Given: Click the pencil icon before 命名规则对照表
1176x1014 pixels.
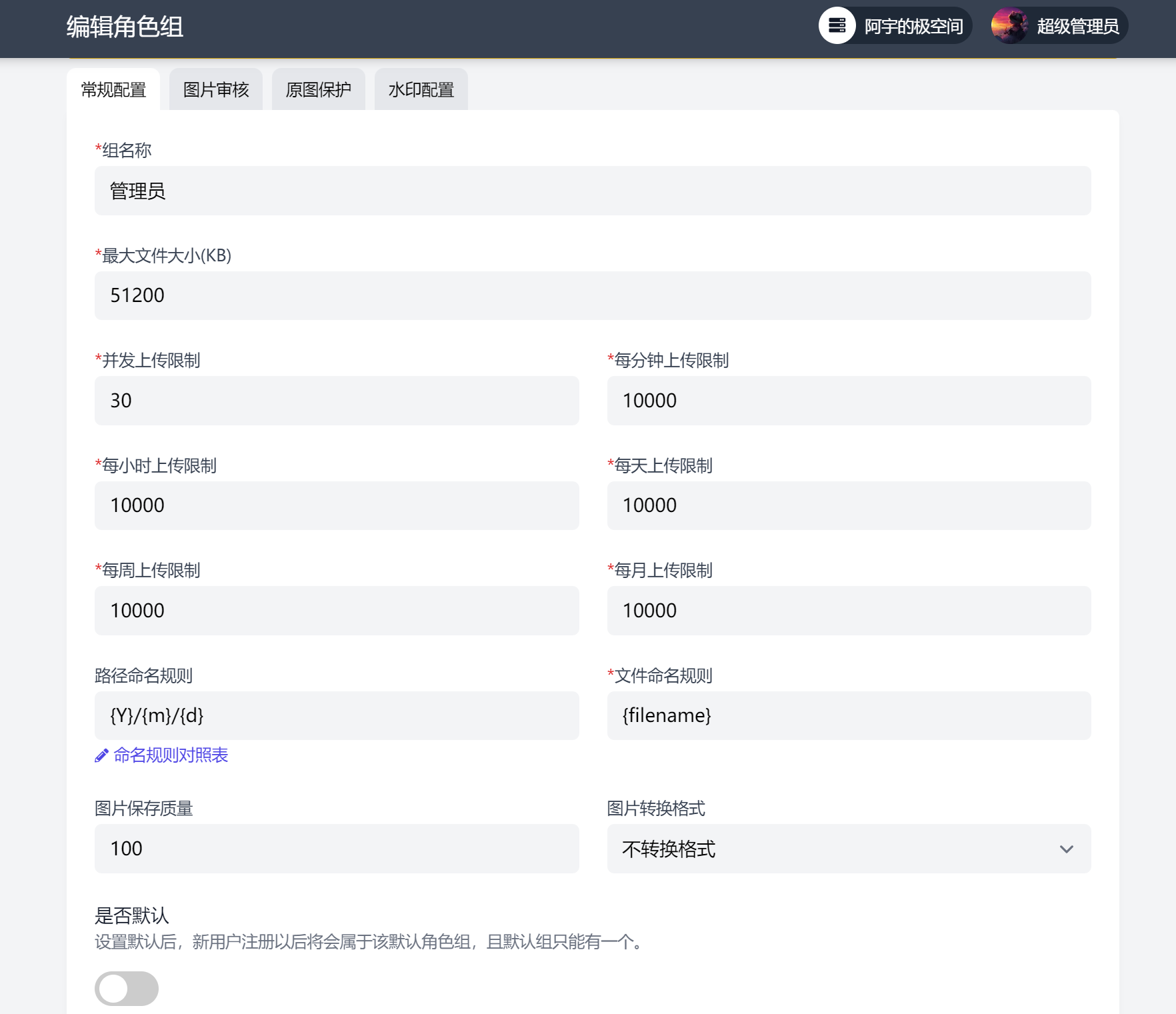Looking at the screenshot, I should (x=101, y=755).
